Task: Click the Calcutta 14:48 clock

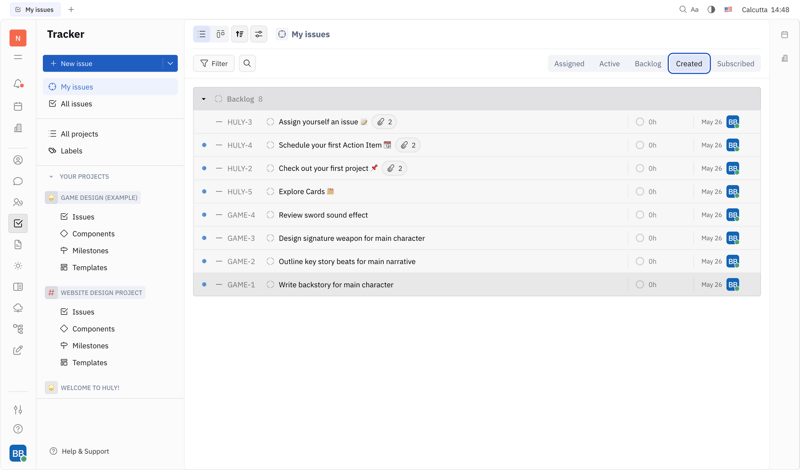Action: pos(765,9)
